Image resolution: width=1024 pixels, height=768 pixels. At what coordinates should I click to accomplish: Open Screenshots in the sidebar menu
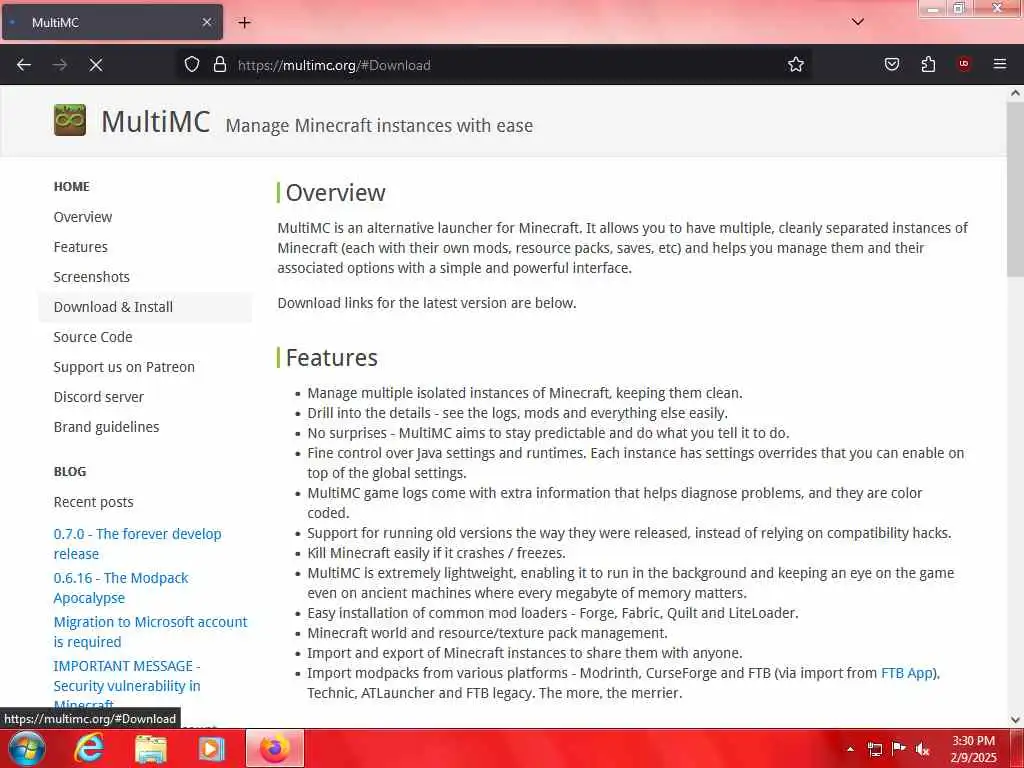point(91,277)
